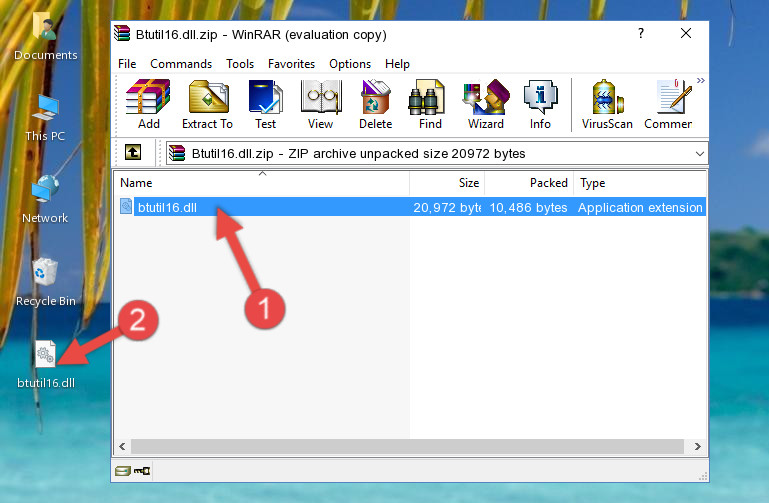Run the Test archive tool
The height and width of the screenshot is (503, 769).
tap(265, 104)
